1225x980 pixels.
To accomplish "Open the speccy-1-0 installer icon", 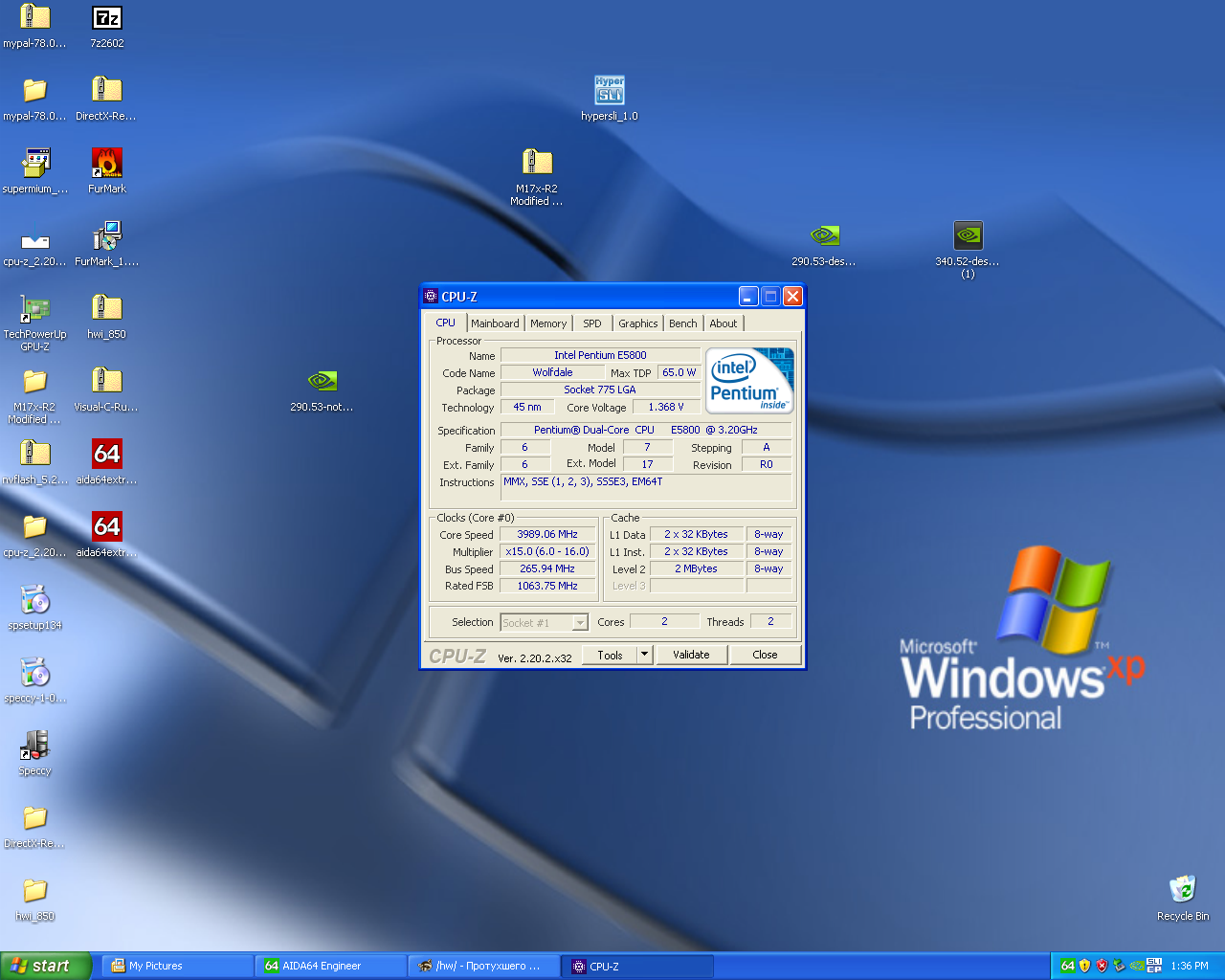I will pos(34,673).
